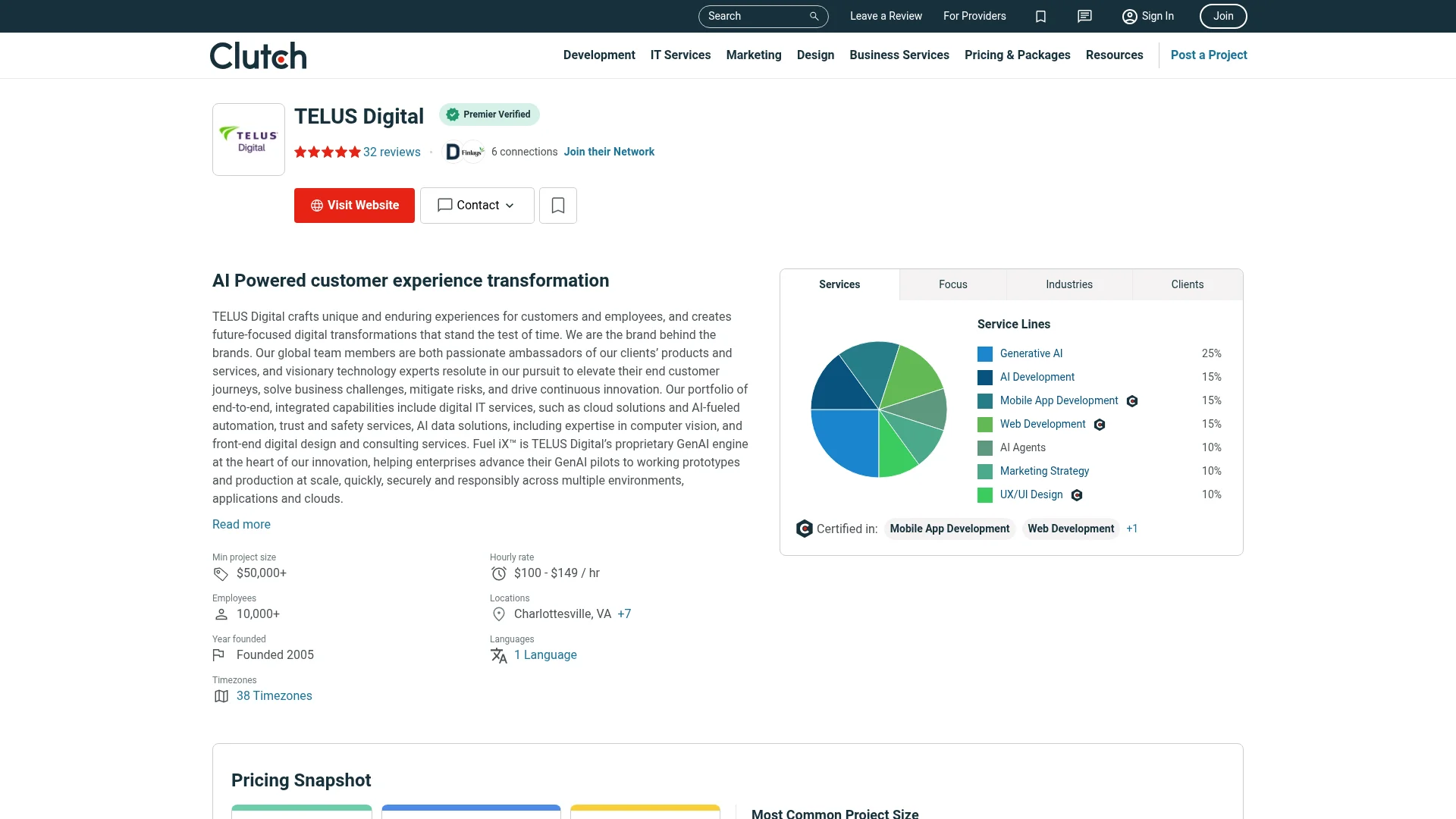The height and width of the screenshot is (819, 1456).
Task: Open the Generative AI service link
Action: pyautogui.click(x=1031, y=354)
